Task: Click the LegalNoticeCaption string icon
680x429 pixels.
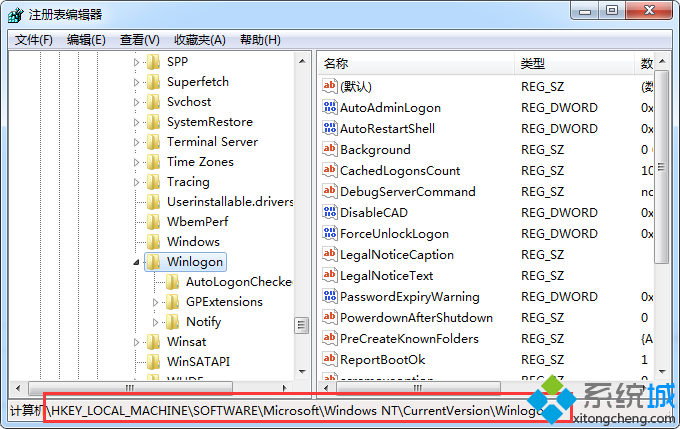Action: coord(330,254)
